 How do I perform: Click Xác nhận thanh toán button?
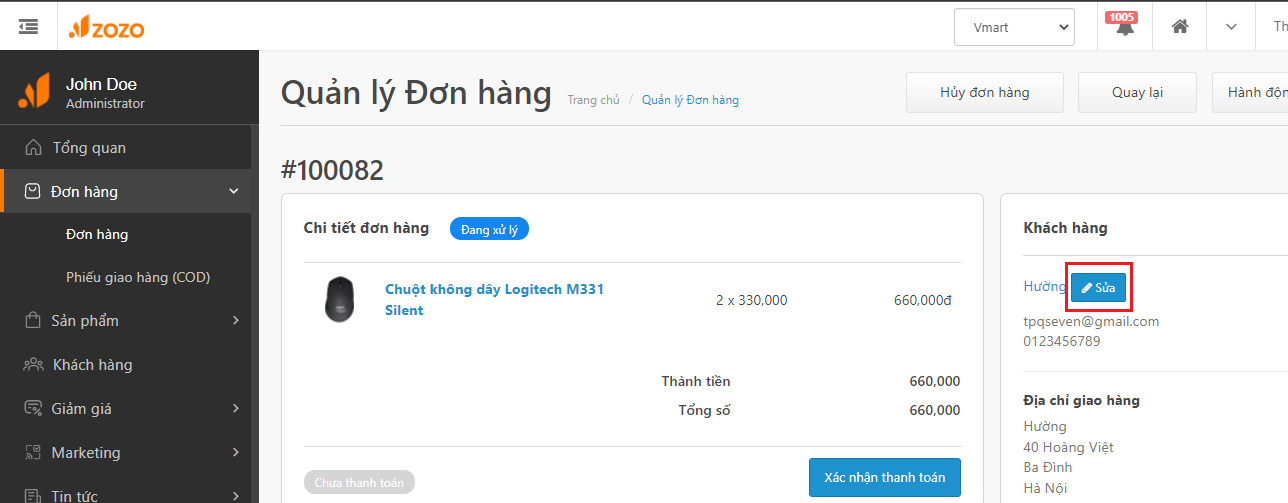pos(884,478)
